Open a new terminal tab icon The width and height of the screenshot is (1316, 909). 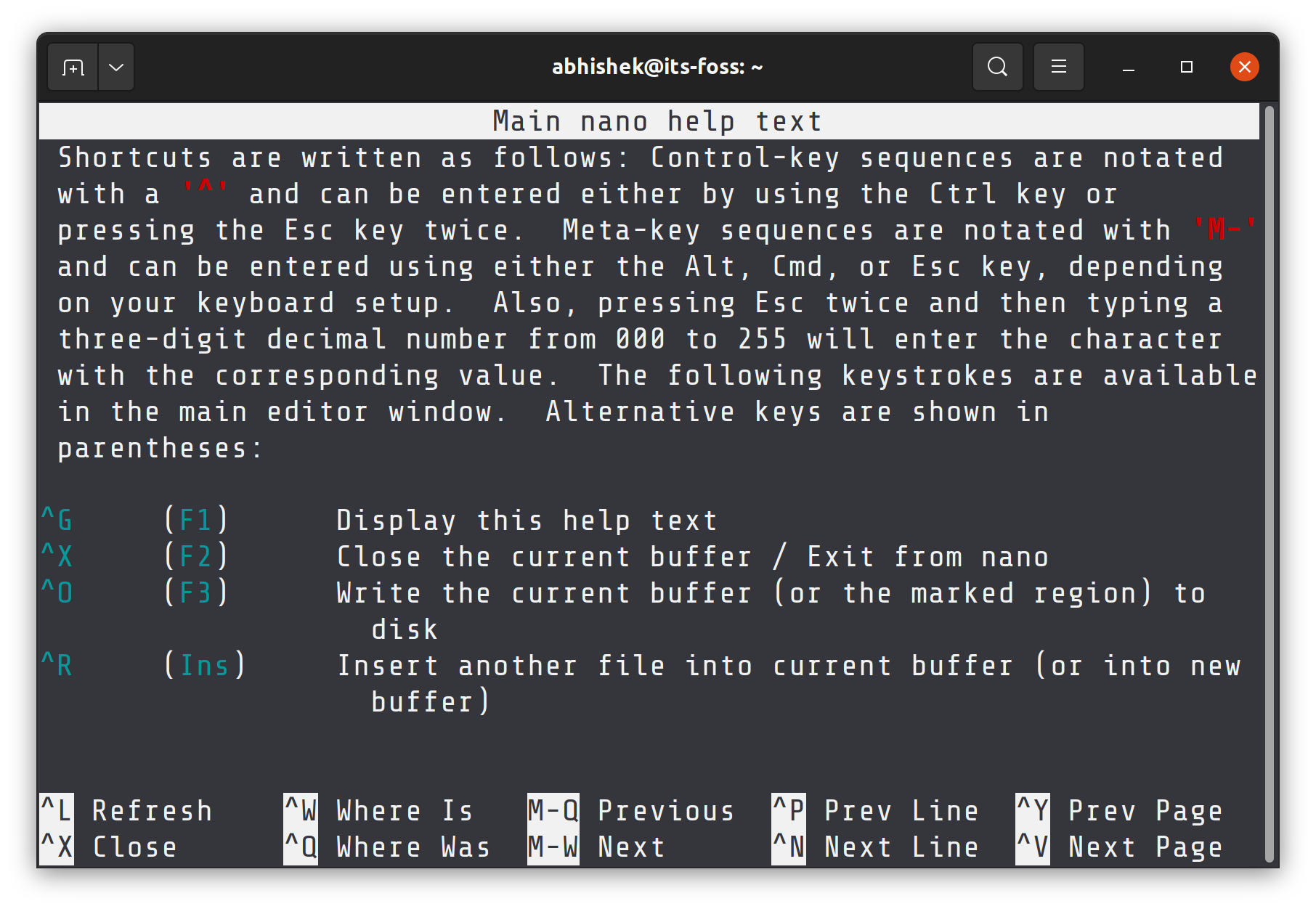coord(73,68)
